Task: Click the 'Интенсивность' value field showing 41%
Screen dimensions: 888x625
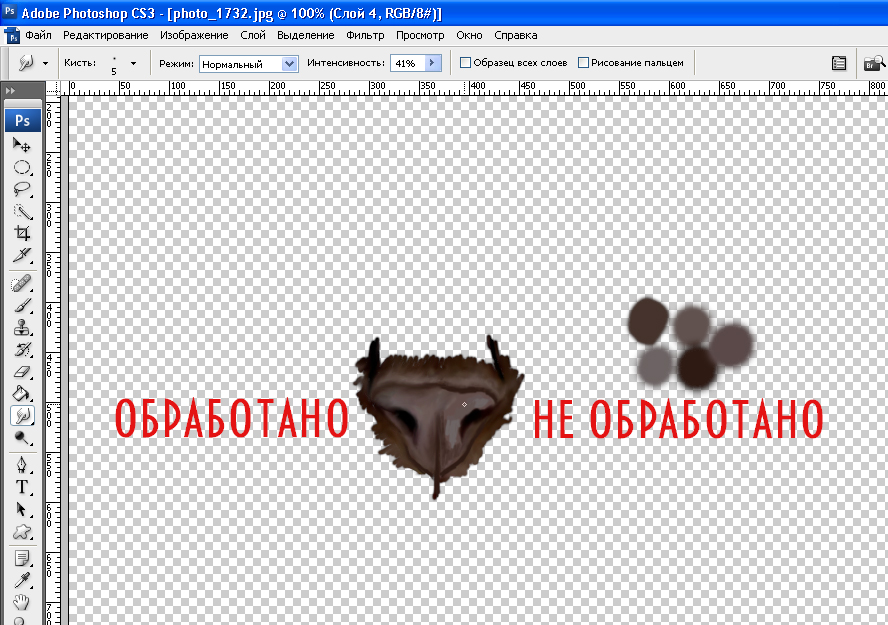Action: pyautogui.click(x=406, y=63)
